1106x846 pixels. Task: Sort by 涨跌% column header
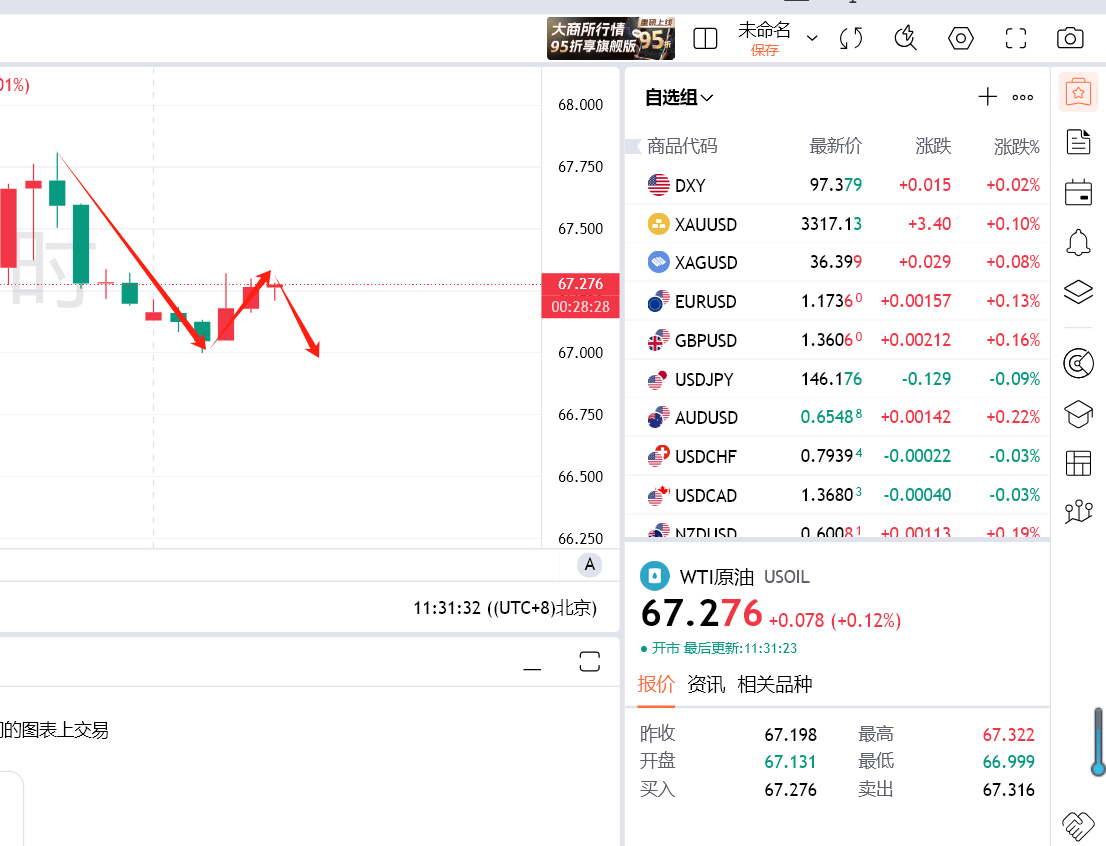coord(1016,146)
